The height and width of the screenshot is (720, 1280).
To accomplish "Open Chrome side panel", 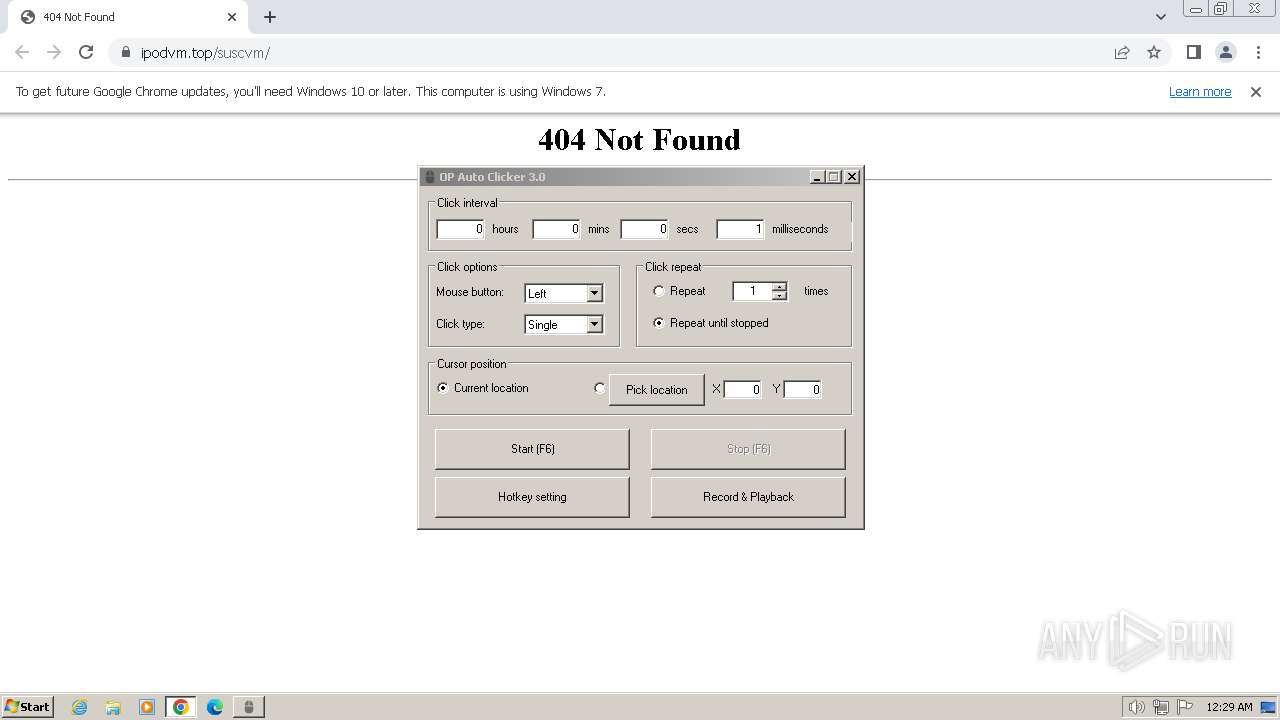I will [1193, 52].
